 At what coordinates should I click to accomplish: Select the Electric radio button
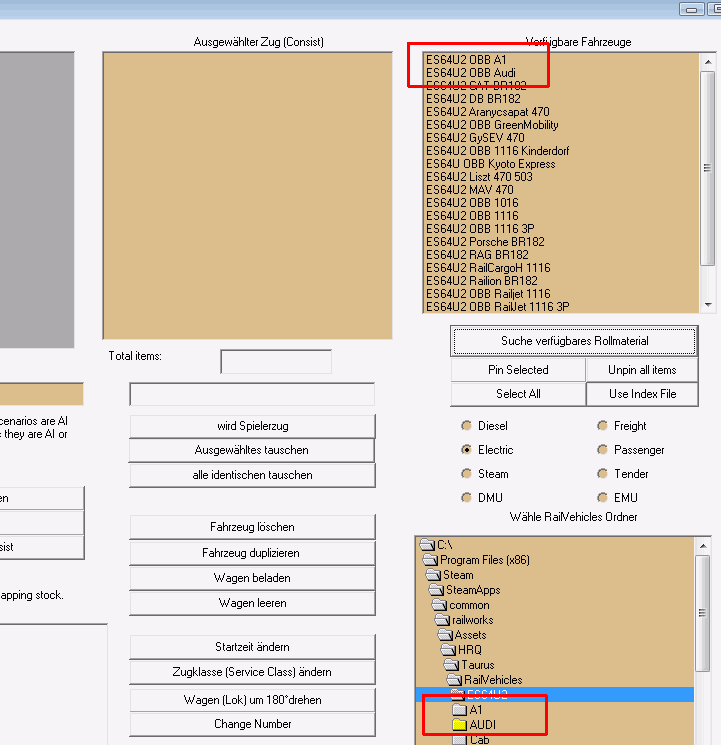pyautogui.click(x=467, y=449)
